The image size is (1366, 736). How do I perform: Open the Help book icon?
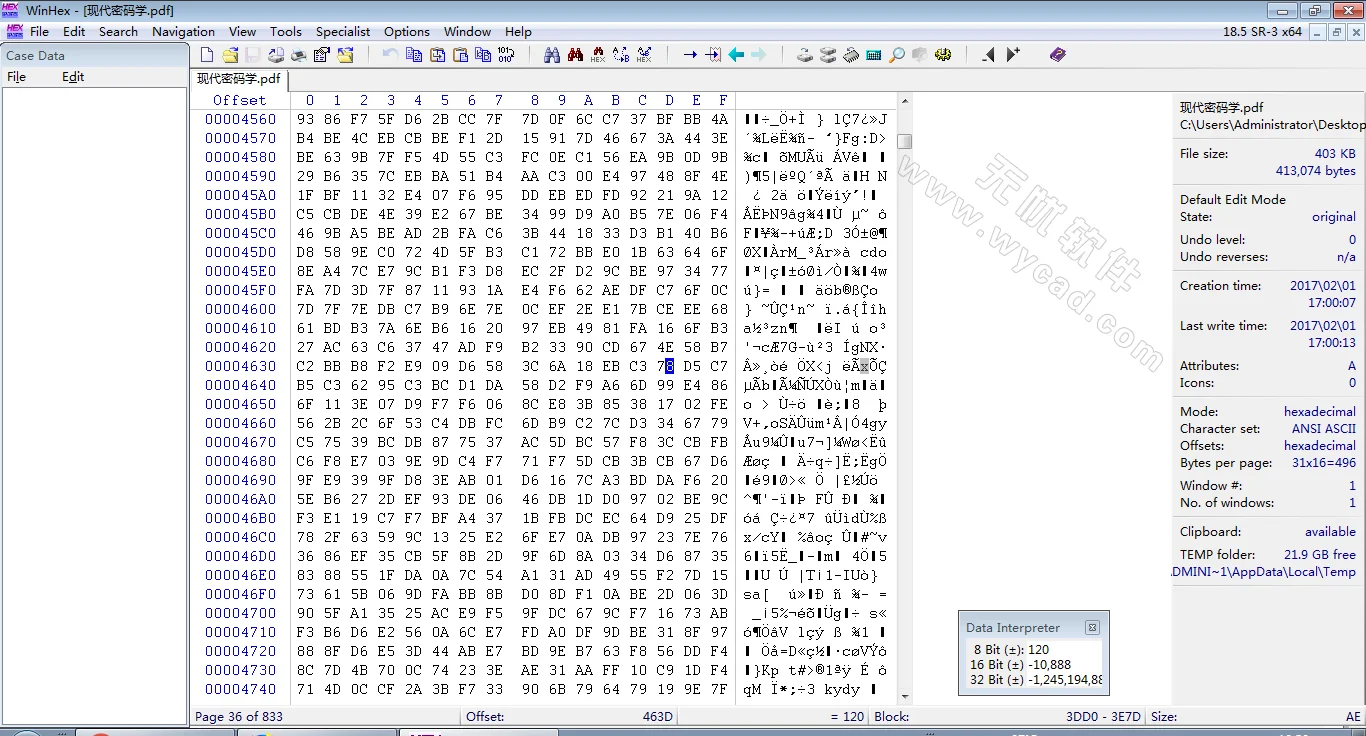(x=1058, y=55)
